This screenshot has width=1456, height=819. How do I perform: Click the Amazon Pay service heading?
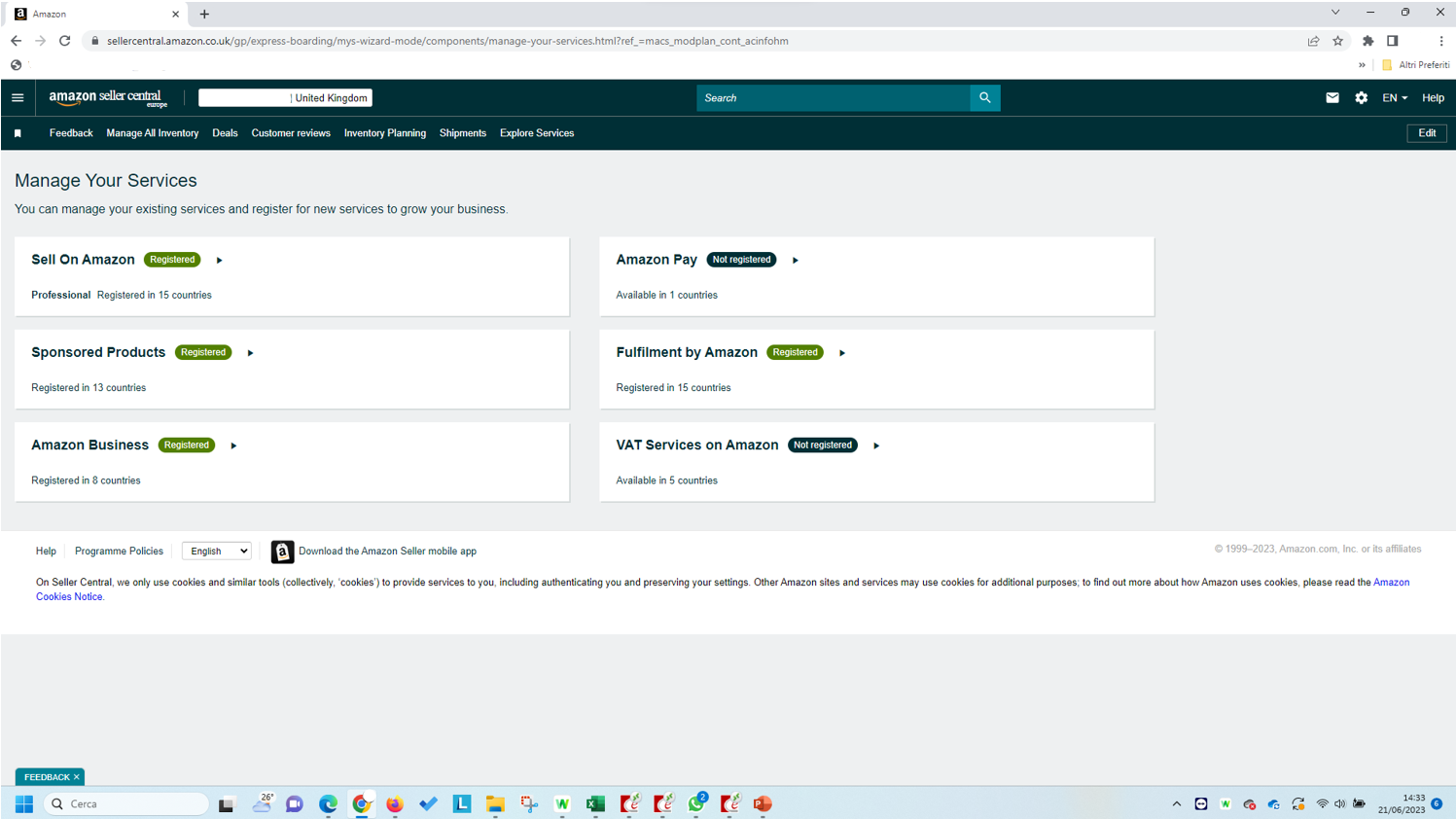point(657,260)
